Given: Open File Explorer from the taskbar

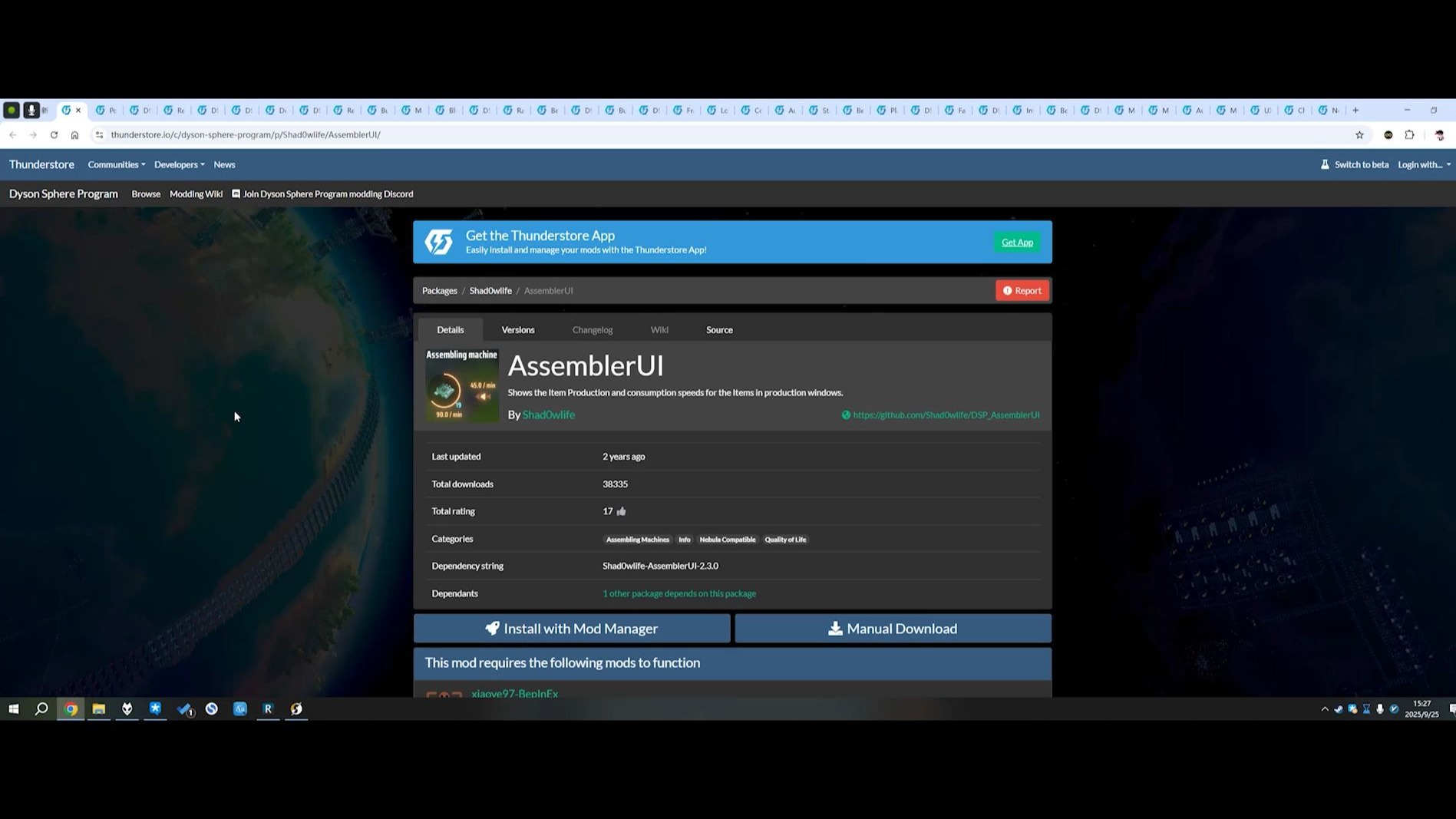Looking at the screenshot, I should tap(99, 709).
